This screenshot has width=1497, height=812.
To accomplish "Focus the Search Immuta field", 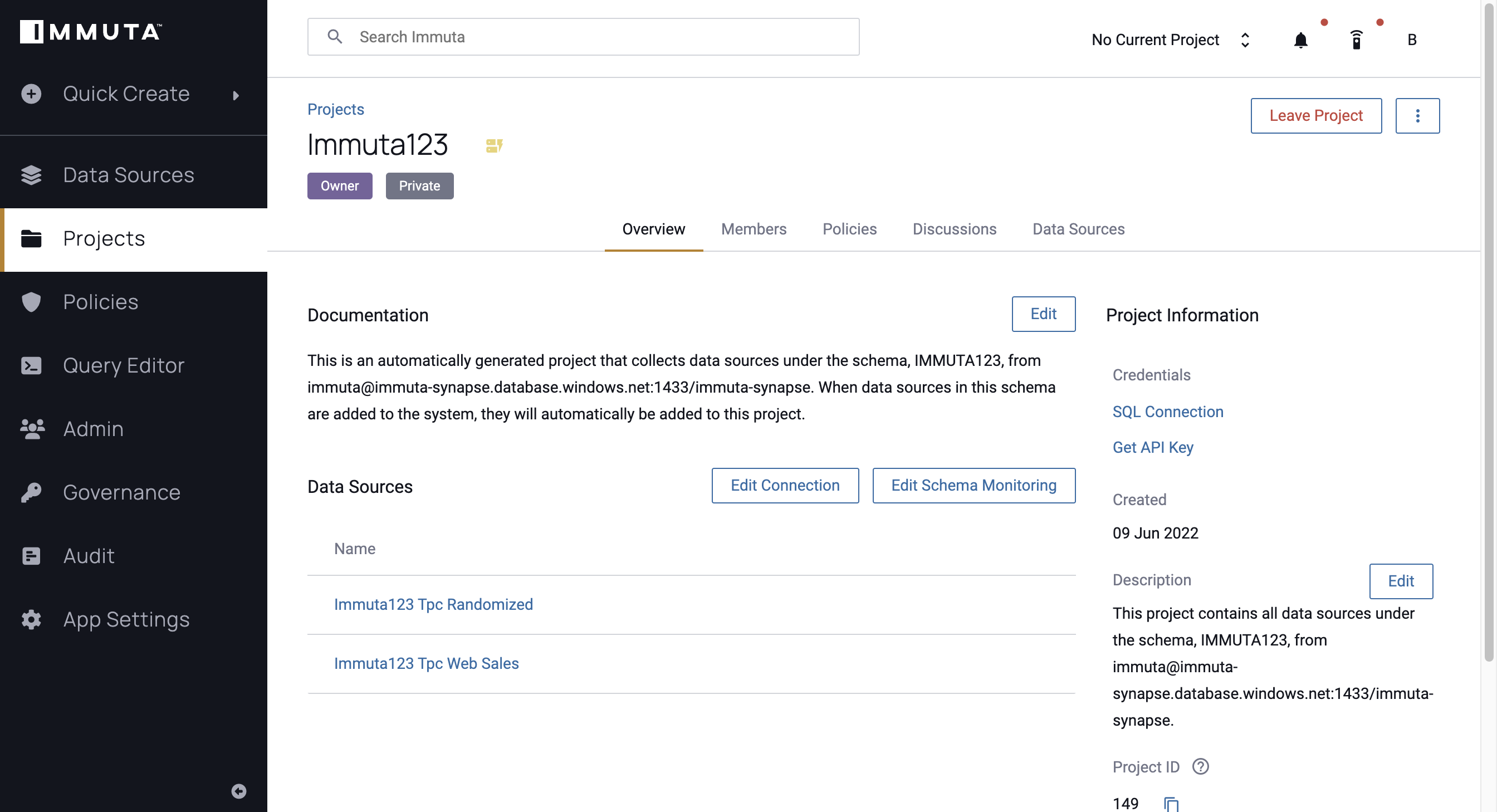I will (x=583, y=37).
